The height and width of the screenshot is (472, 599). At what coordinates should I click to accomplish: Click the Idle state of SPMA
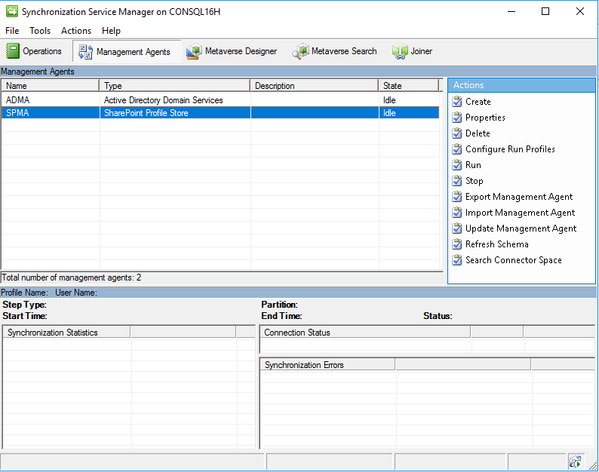[389, 113]
